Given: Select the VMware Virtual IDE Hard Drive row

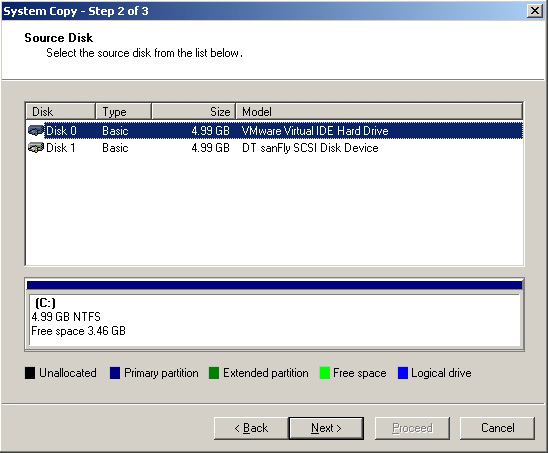Looking at the screenshot, I should tap(275, 131).
